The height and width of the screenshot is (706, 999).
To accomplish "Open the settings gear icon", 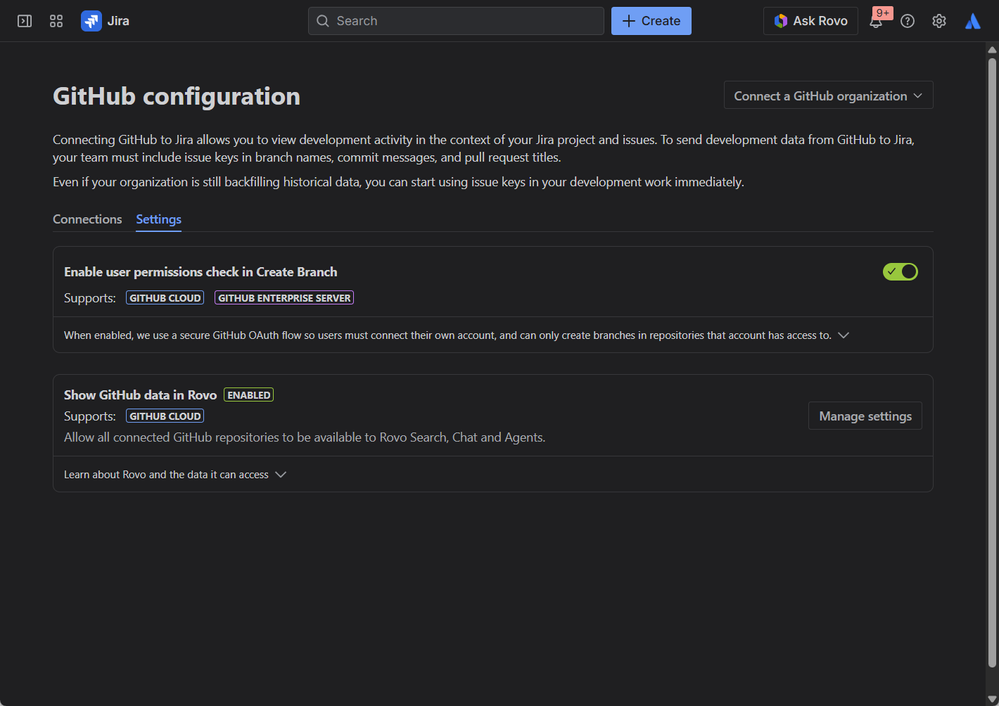I will (x=938, y=21).
